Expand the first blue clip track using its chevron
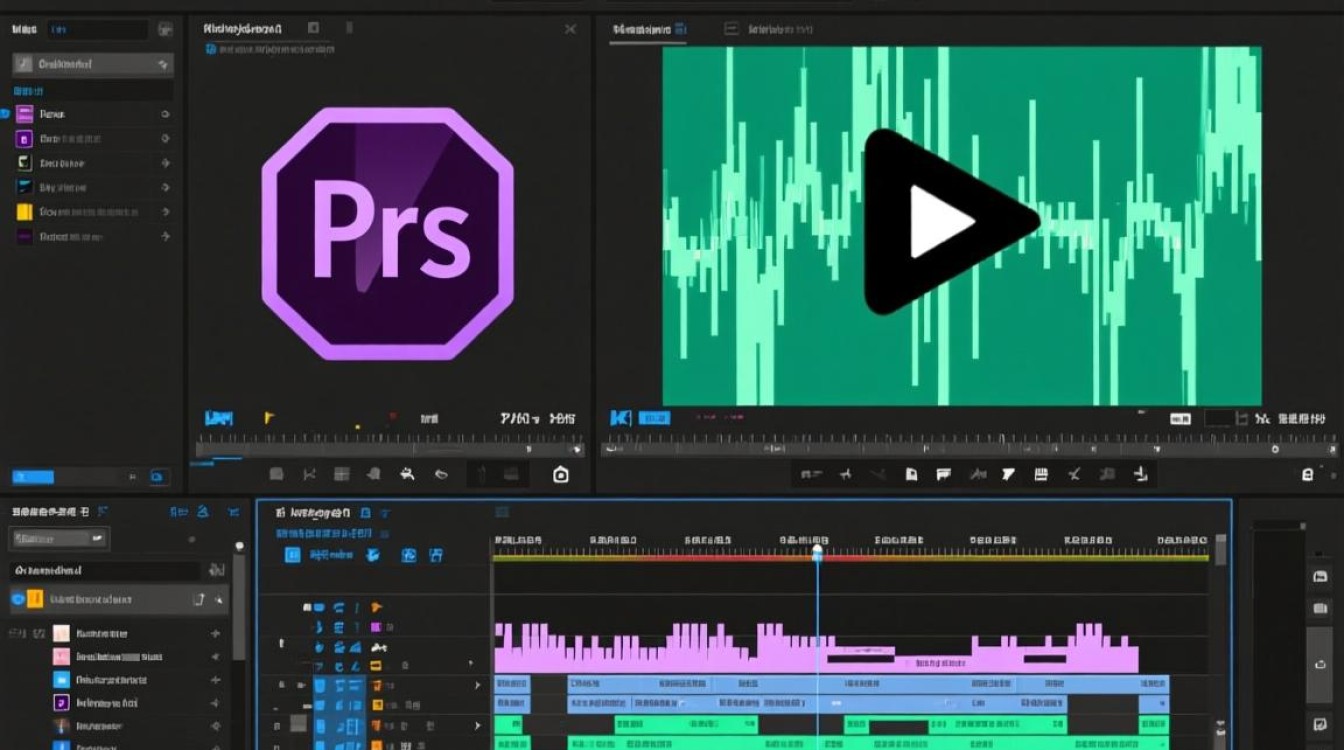This screenshot has height=750, width=1344. pyautogui.click(x=477, y=686)
